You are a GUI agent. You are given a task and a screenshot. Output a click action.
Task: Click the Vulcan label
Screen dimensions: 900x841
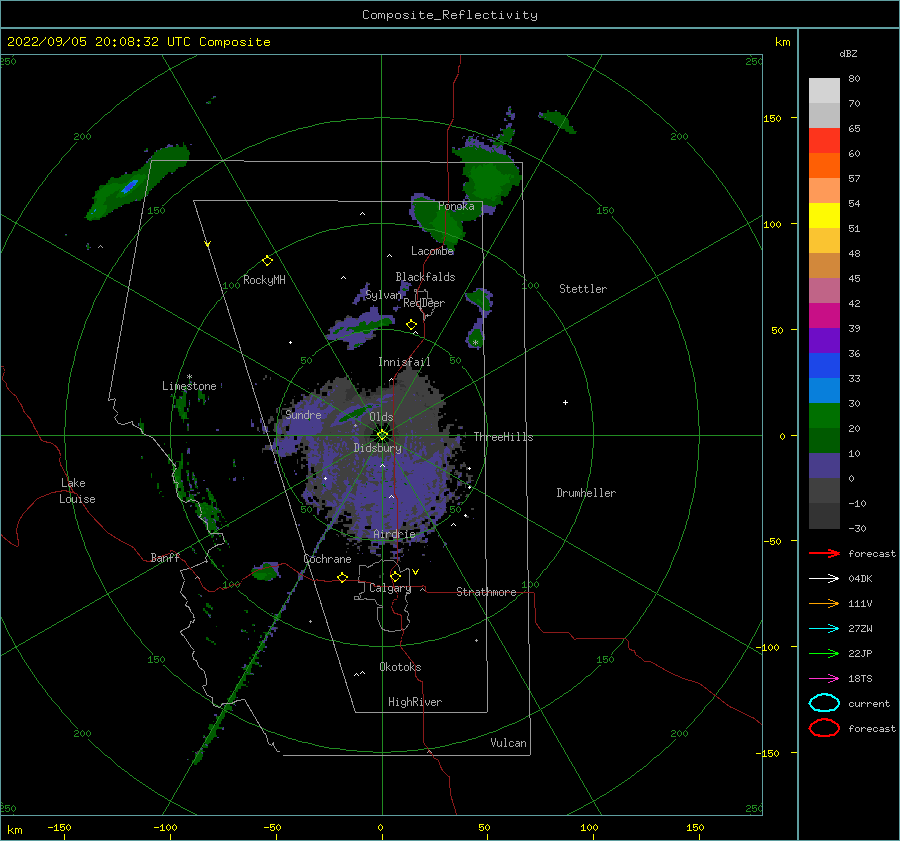tap(509, 743)
